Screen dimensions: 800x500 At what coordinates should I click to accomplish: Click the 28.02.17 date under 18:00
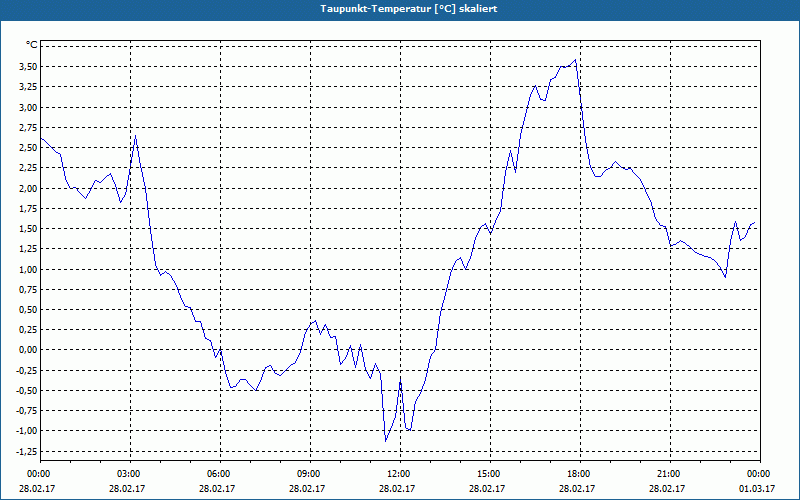[x=577, y=489]
